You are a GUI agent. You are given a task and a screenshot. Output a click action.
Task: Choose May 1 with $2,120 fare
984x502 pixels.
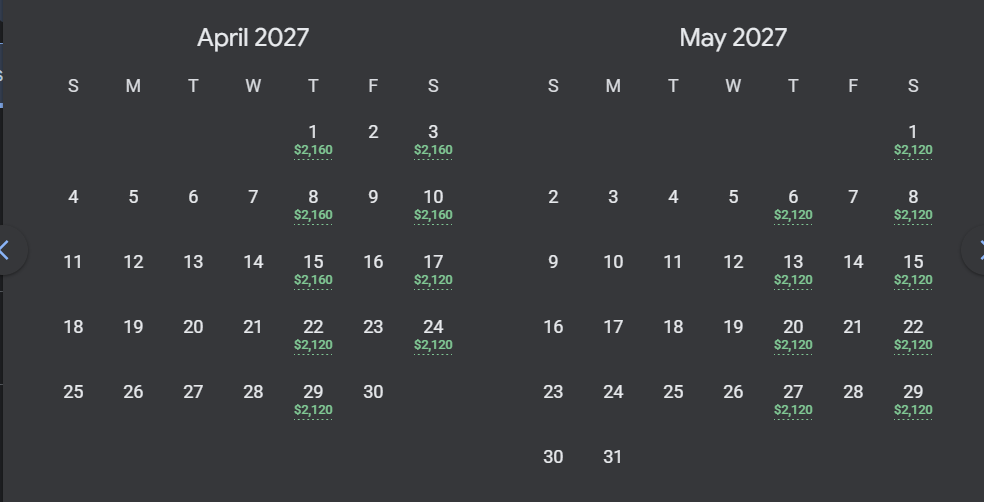[913, 140]
